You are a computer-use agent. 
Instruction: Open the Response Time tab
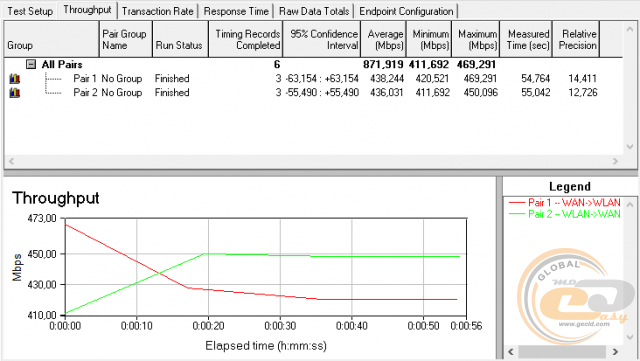click(x=236, y=11)
